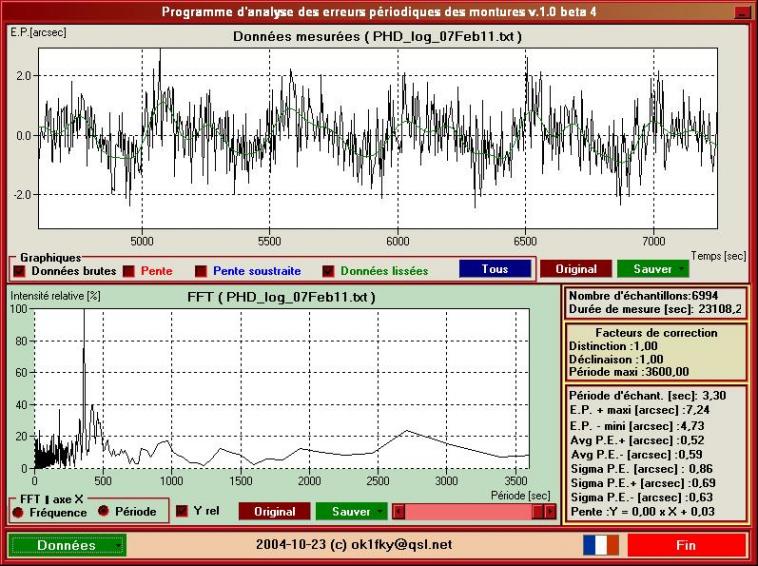Click Sigma P.E.- 0,63 value
This screenshot has height=566, width=758.
pos(641,497)
